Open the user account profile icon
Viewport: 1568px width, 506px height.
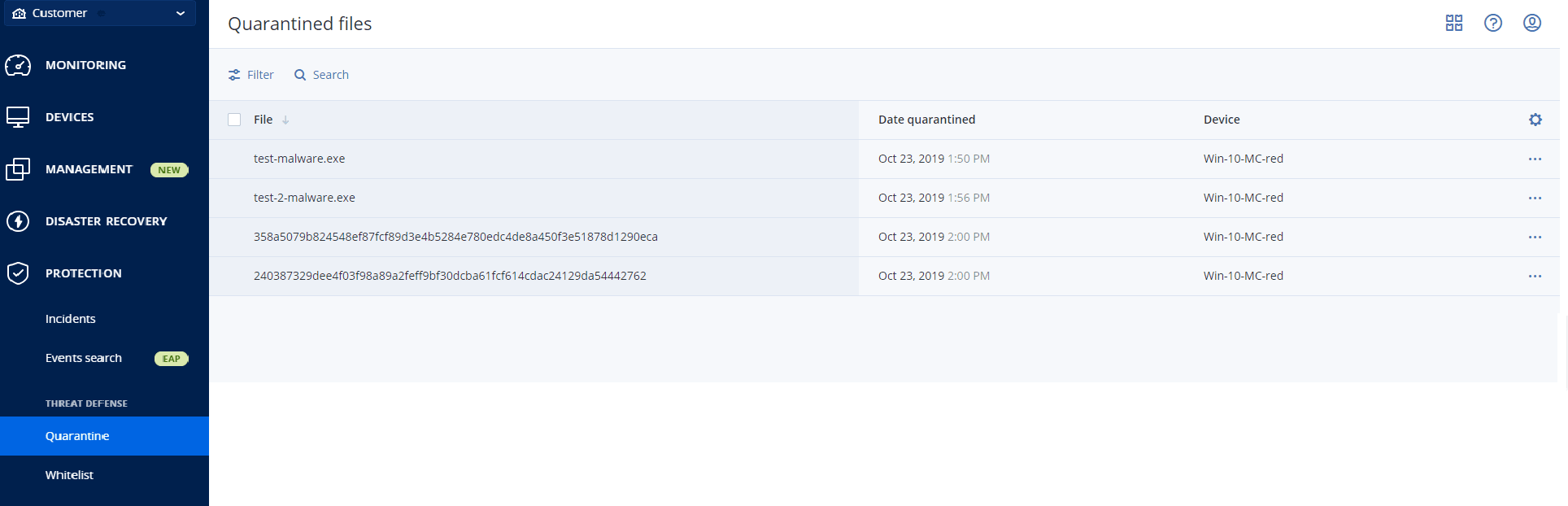pos(1532,23)
